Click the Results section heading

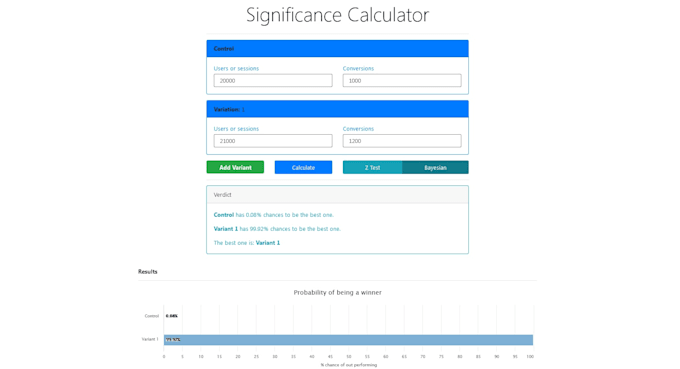coord(147,271)
